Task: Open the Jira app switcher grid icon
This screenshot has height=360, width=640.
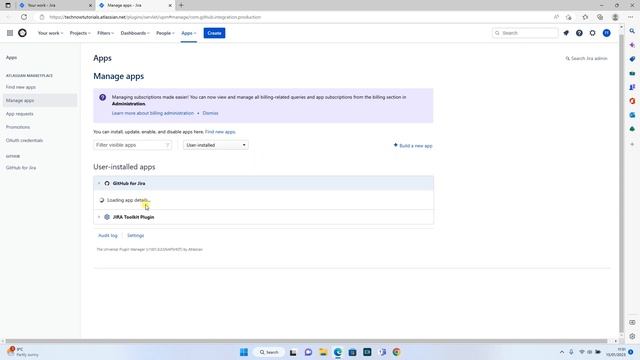Action: [x=10, y=33]
